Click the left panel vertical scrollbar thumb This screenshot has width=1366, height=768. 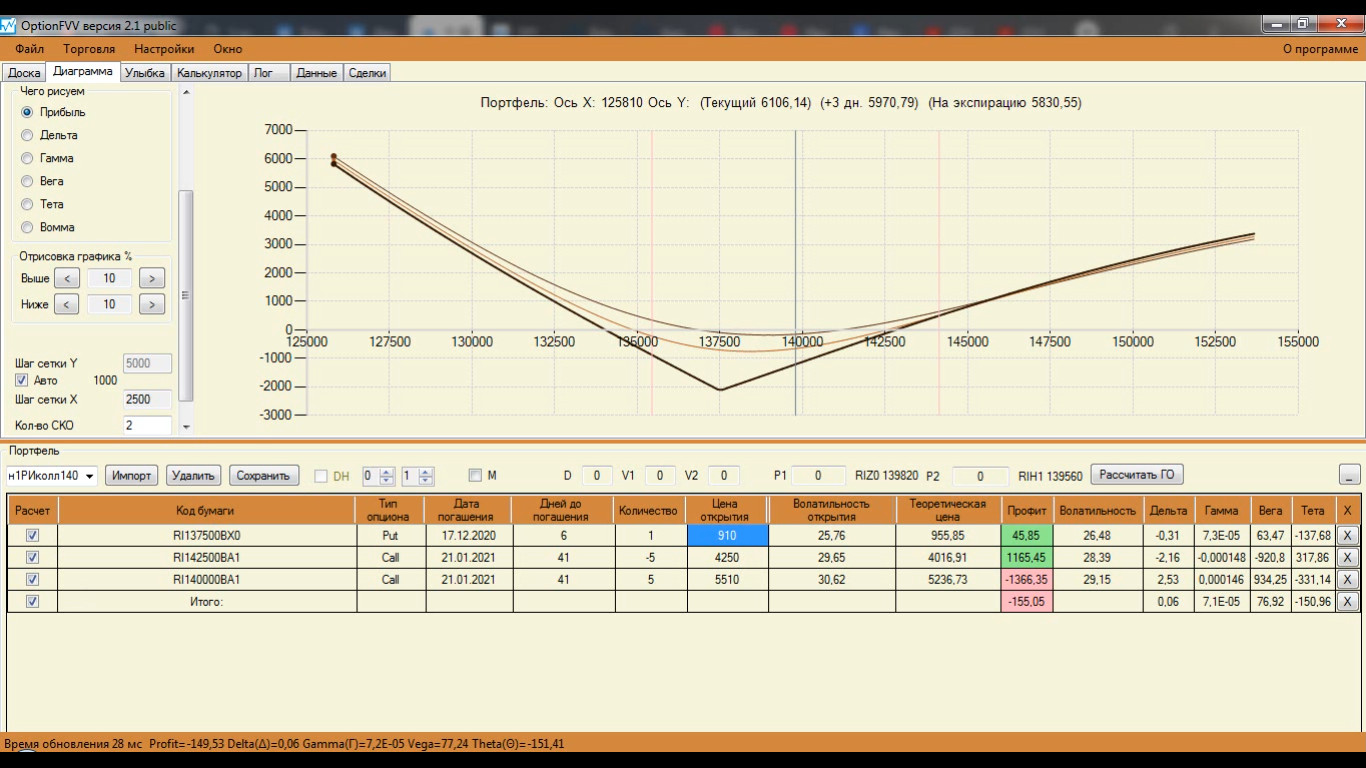186,295
